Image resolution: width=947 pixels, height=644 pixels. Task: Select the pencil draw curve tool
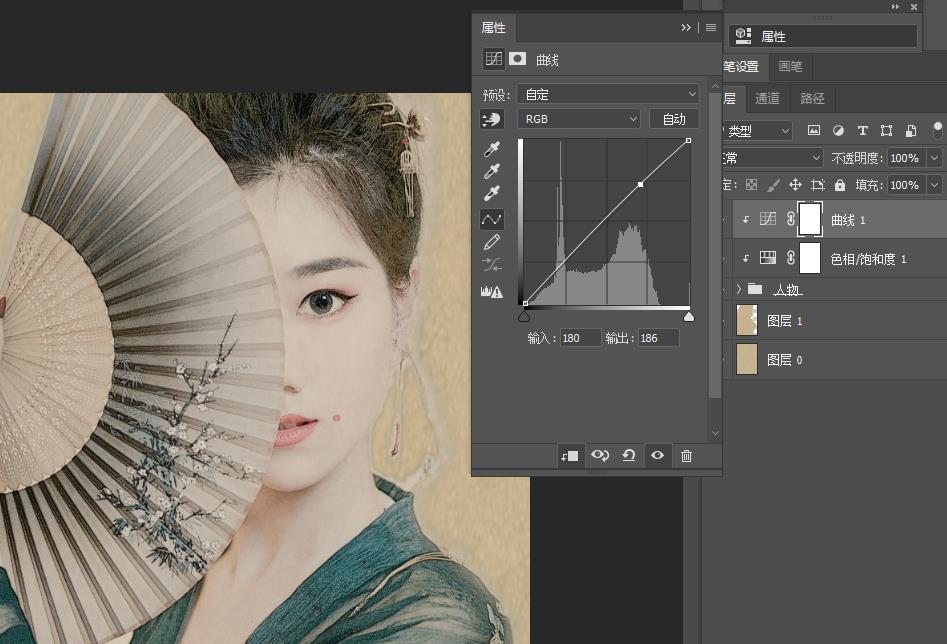pos(491,242)
